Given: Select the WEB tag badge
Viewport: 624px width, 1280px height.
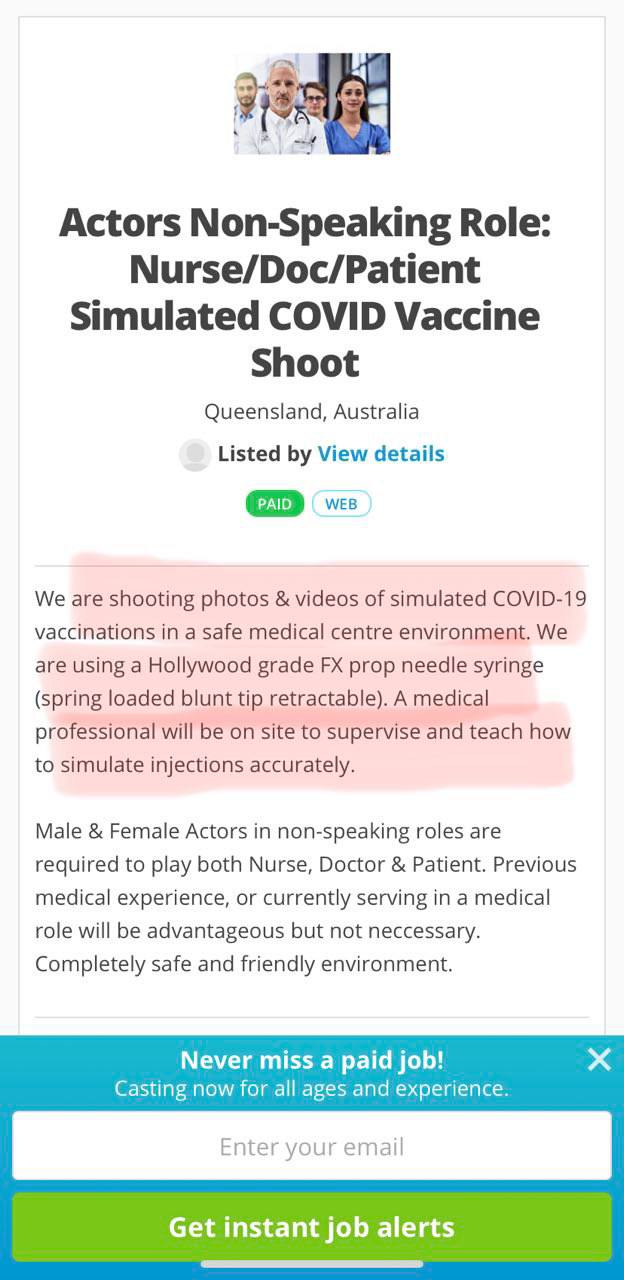Looking at the screenshot, I should (341, 503).
